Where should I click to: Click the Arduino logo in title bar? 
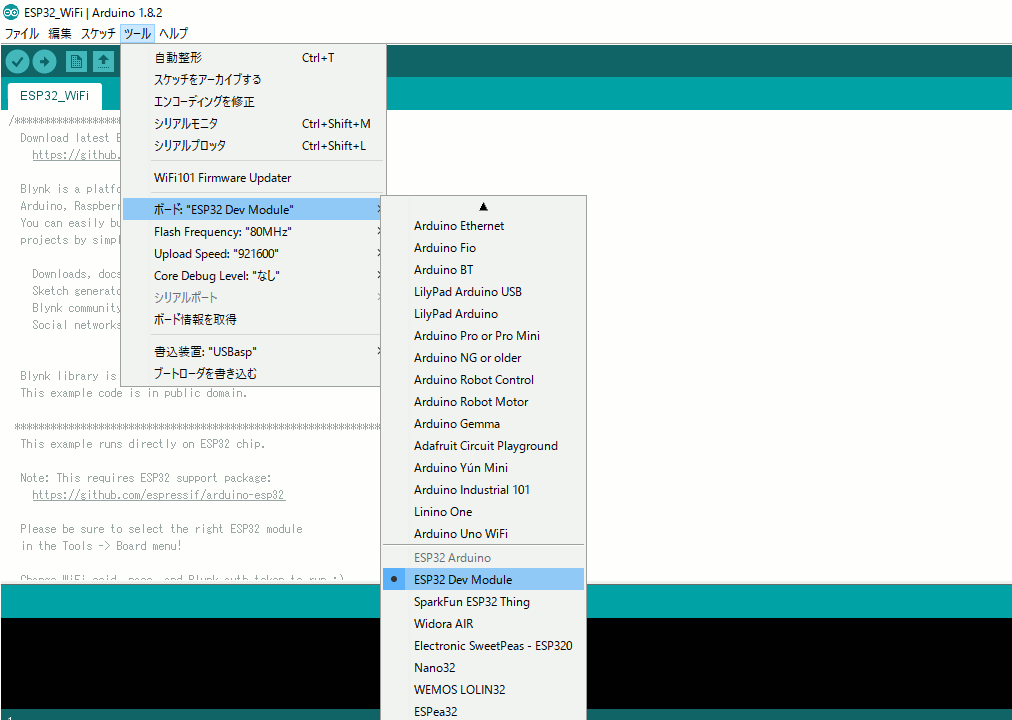click(x=11, y=12)
